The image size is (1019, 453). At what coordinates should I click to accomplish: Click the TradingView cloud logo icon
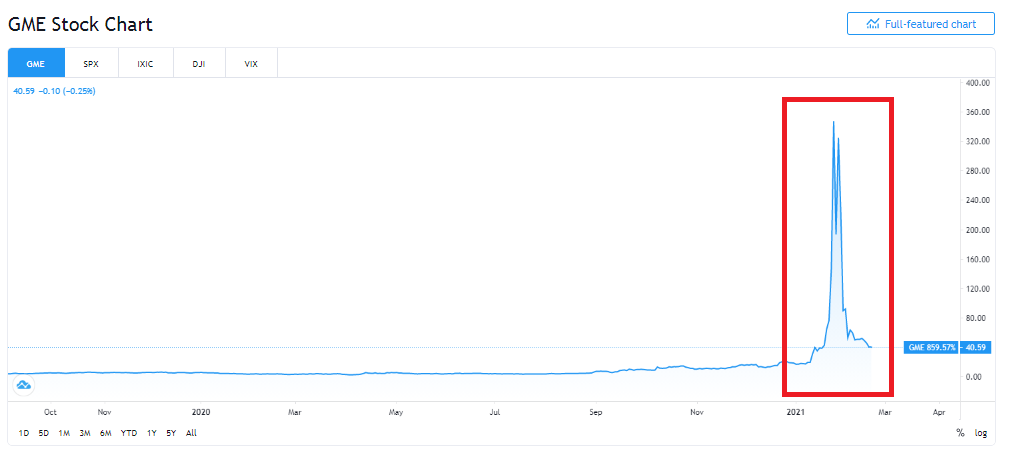[x=23, y=385]
